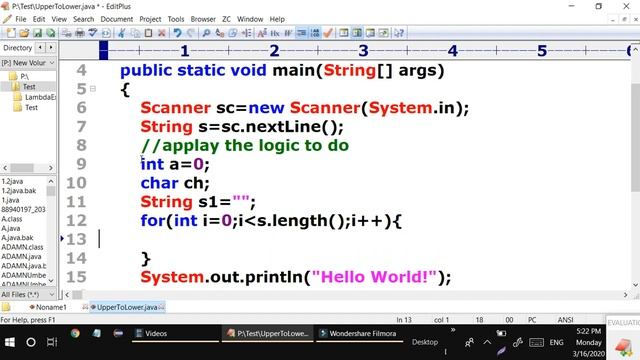Open Find with the magnifier icon

[206, 33]
